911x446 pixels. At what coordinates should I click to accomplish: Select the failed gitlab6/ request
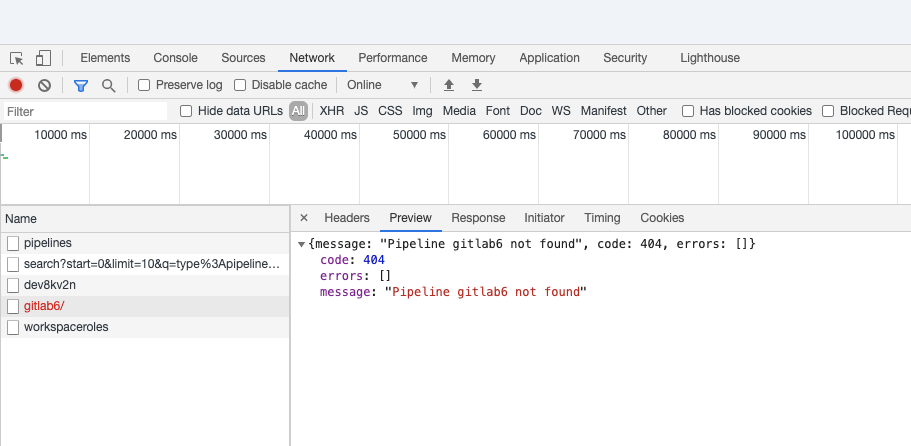145,306
